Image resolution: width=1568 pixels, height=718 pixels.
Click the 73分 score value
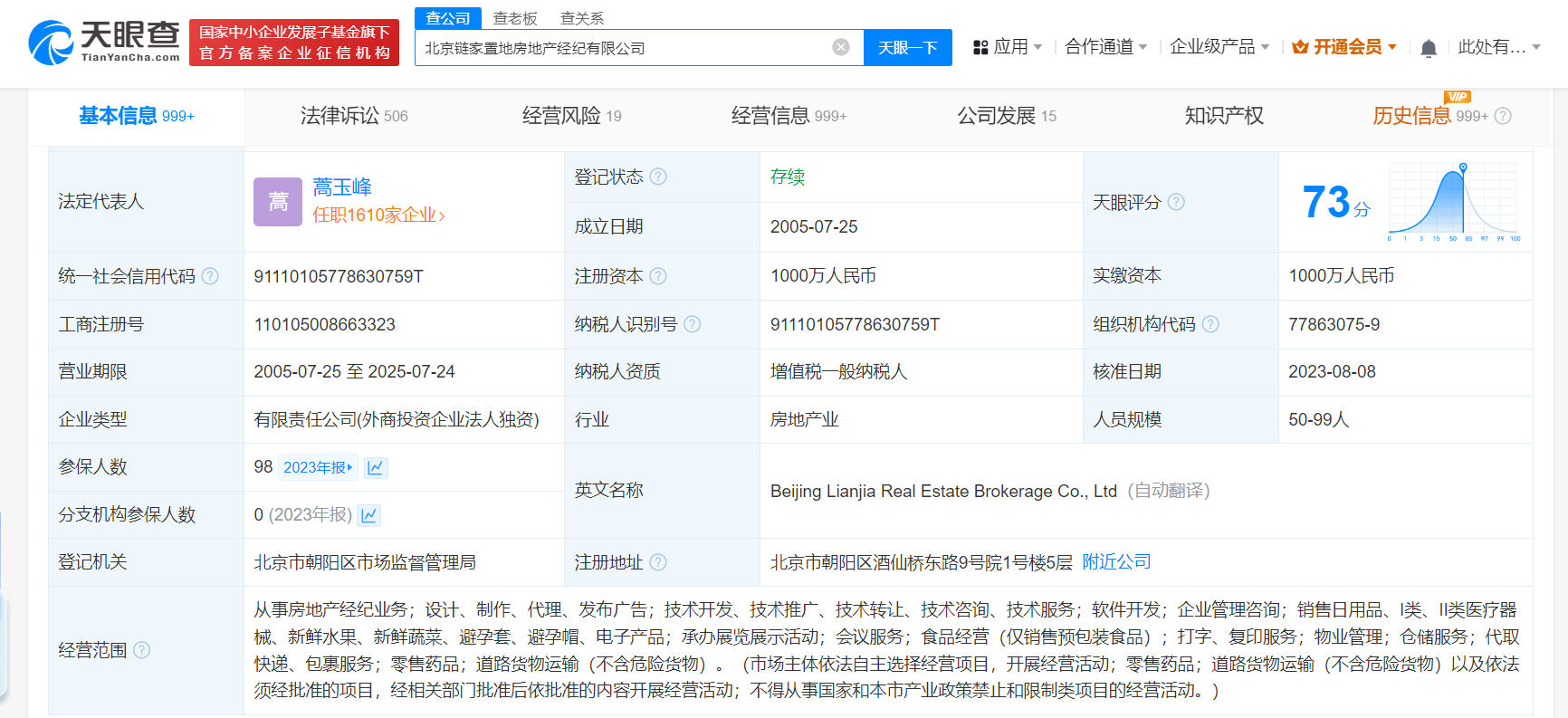coord(1335,202)
